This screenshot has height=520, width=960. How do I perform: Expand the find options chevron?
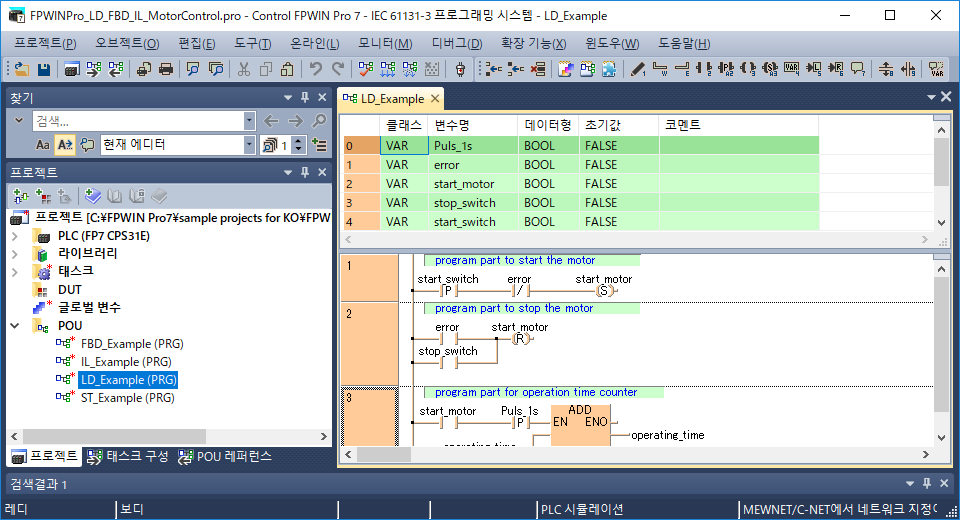pyautogui.click(x=19, y=120)
